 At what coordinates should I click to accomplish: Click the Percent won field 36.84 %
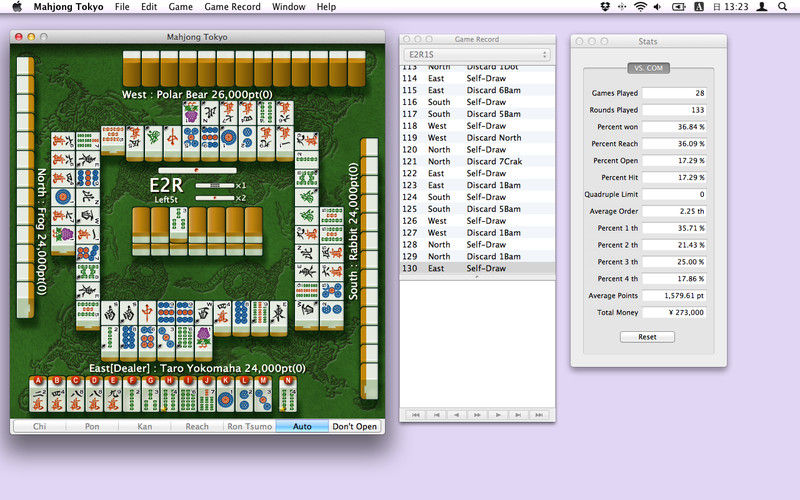[x=674, y=127]
